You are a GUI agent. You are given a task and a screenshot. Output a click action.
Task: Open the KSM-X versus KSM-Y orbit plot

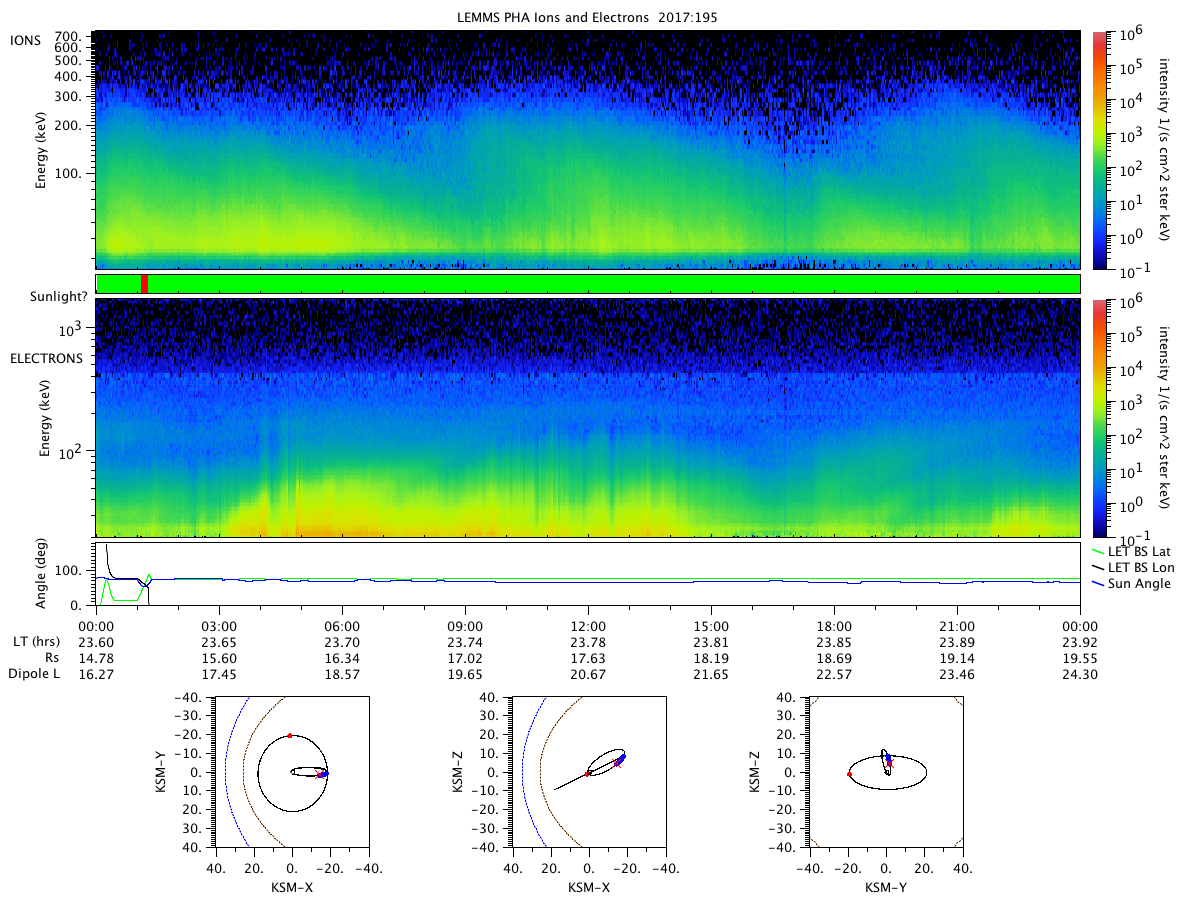[x=292, y=772]
